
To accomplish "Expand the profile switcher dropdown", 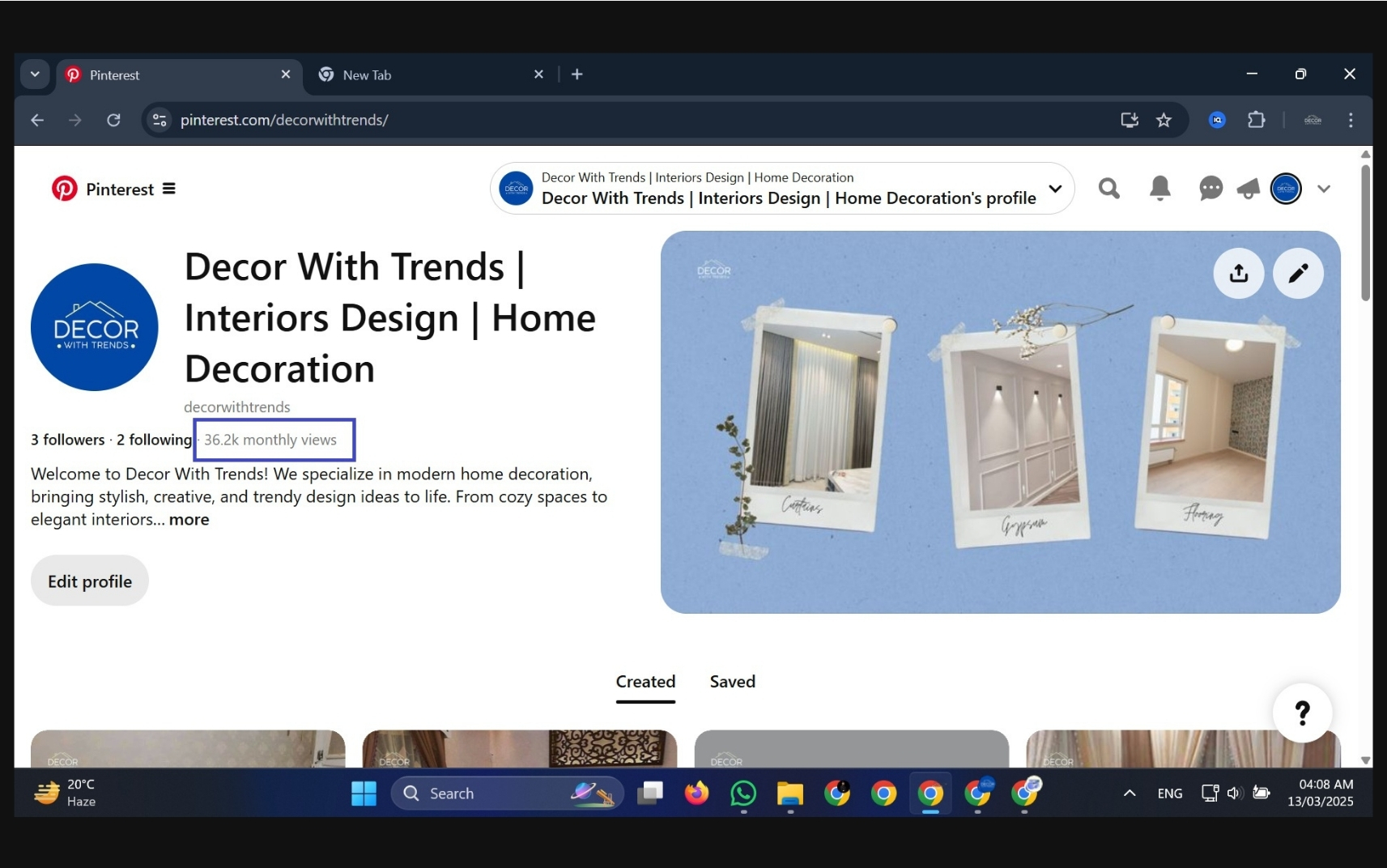I will pyautogui.click(x=1055, y=189).
